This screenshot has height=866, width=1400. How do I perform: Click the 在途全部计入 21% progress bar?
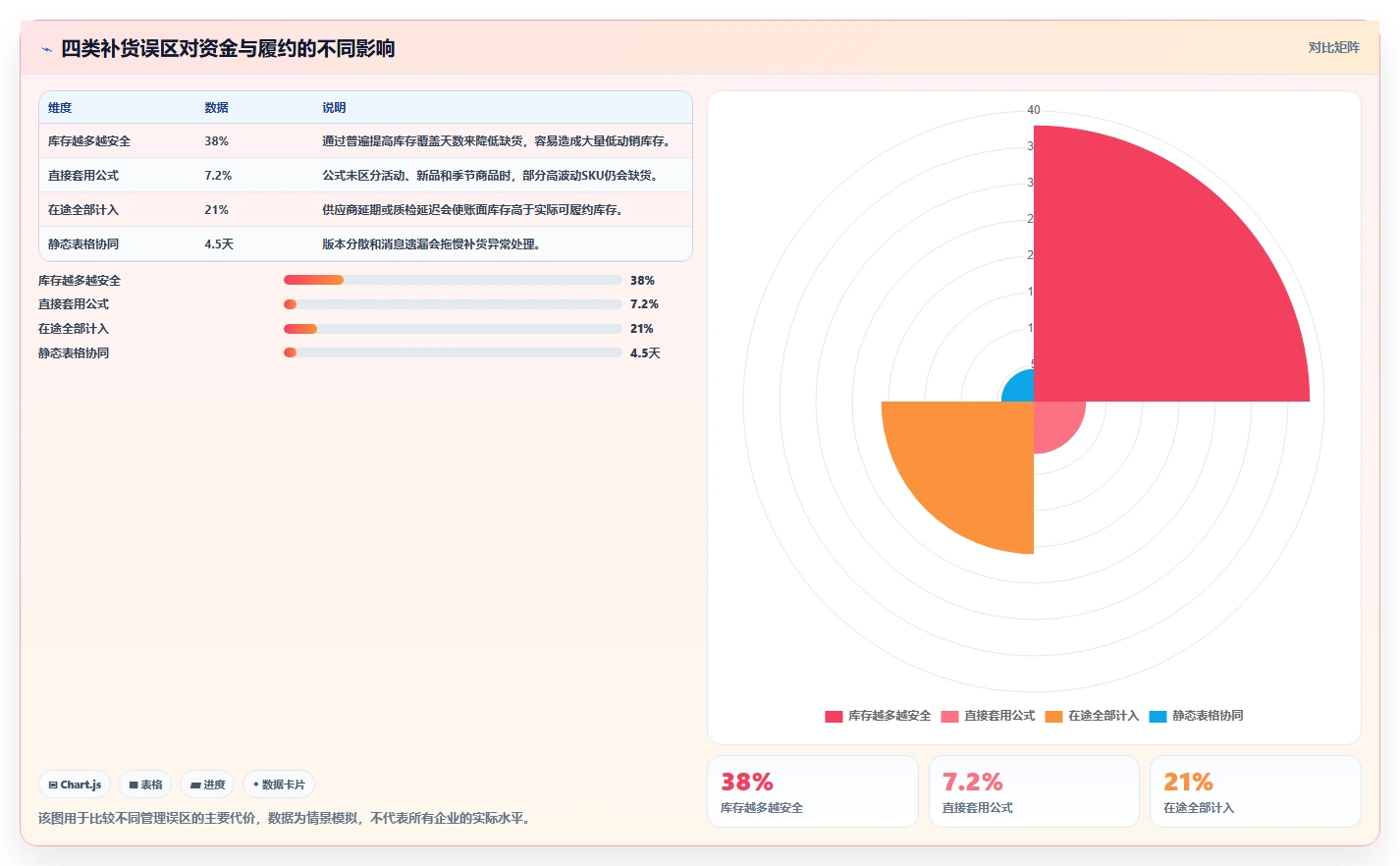453,329
